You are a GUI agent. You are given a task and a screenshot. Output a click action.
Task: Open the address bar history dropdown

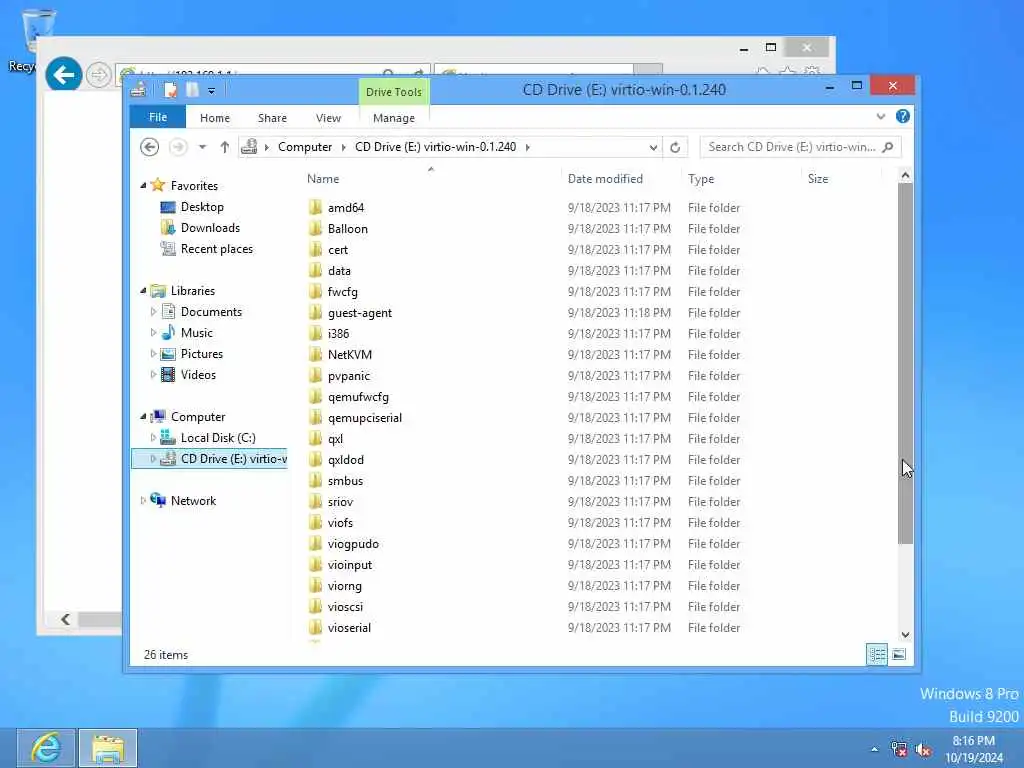(653, 148)
